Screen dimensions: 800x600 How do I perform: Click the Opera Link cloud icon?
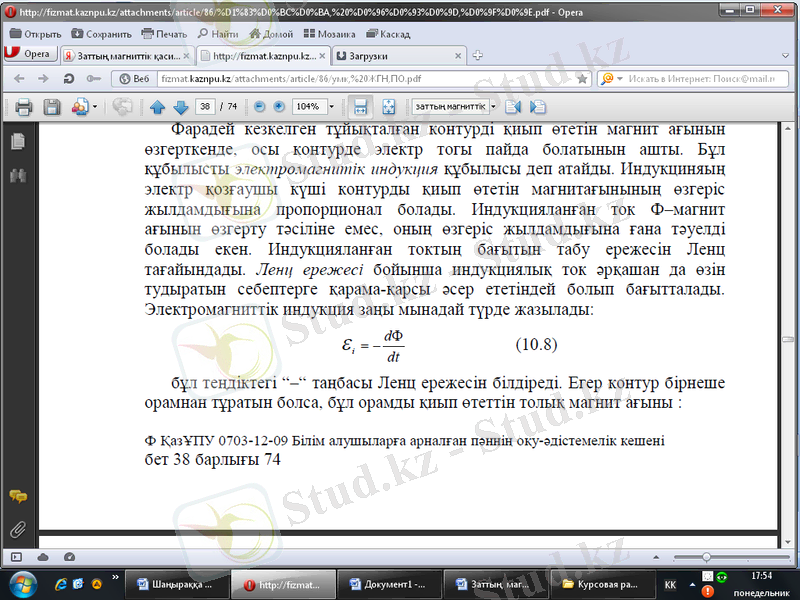43,557
